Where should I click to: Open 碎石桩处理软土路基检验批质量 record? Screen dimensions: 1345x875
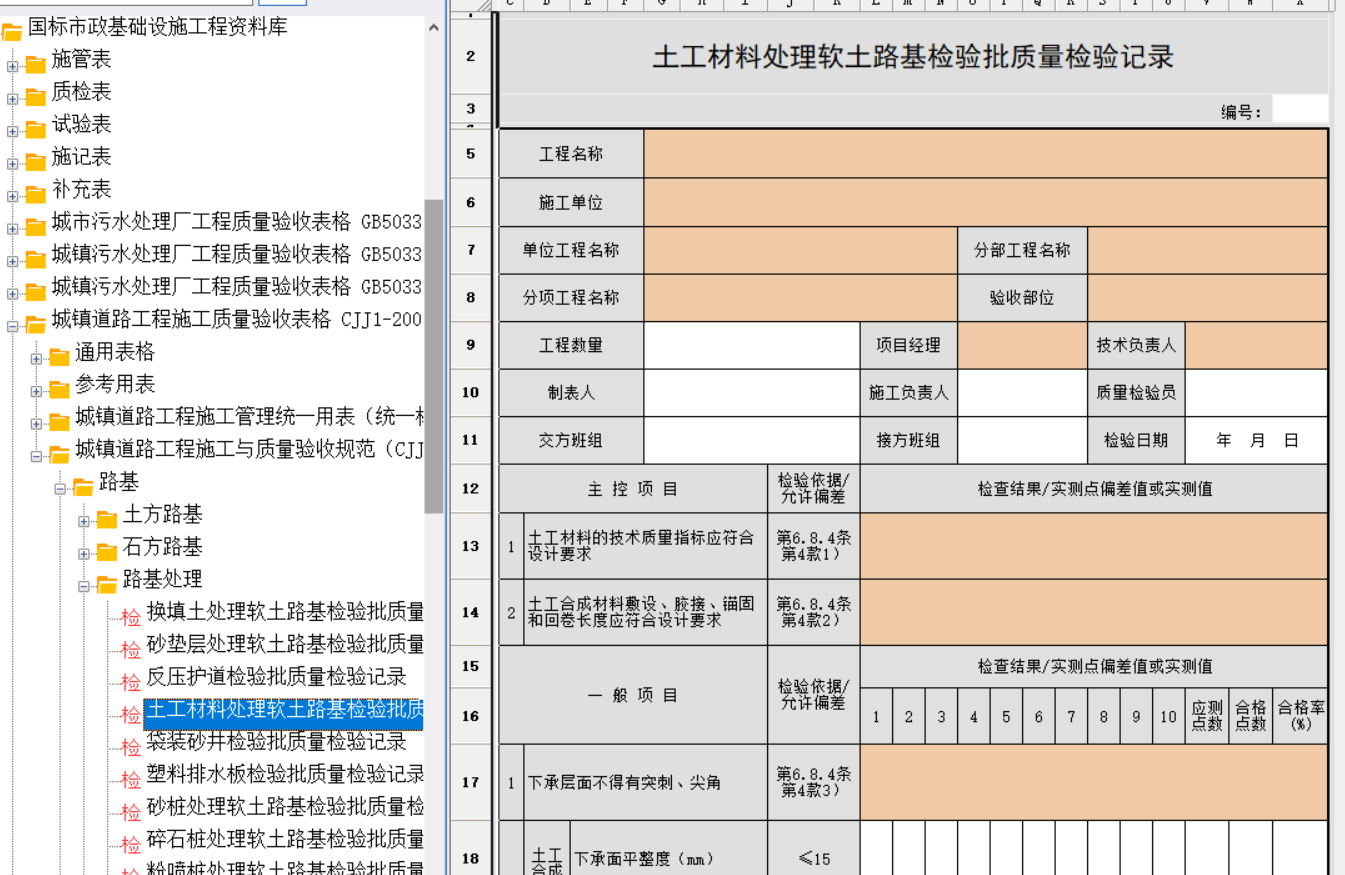285,838
